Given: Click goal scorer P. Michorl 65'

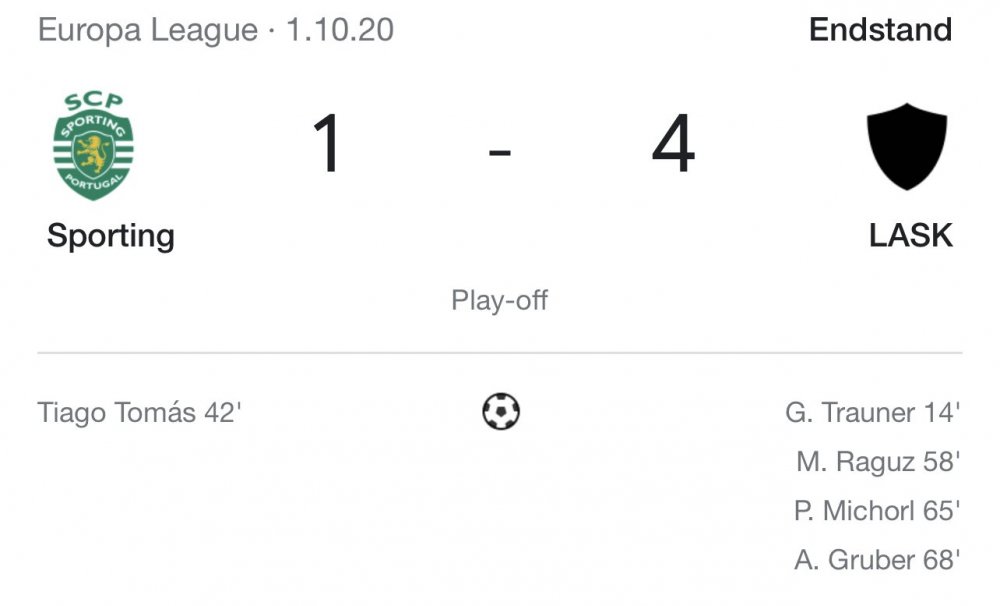Looking at the screenshot, I should click(877, 510).
